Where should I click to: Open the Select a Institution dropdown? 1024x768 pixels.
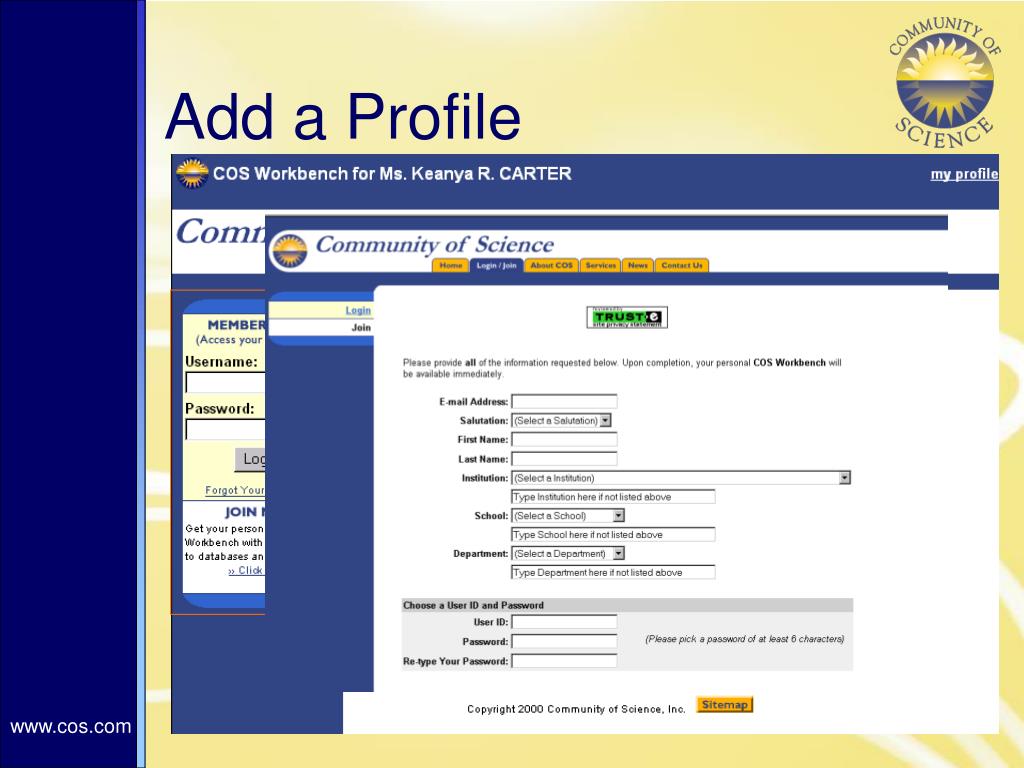pos(680,478)
